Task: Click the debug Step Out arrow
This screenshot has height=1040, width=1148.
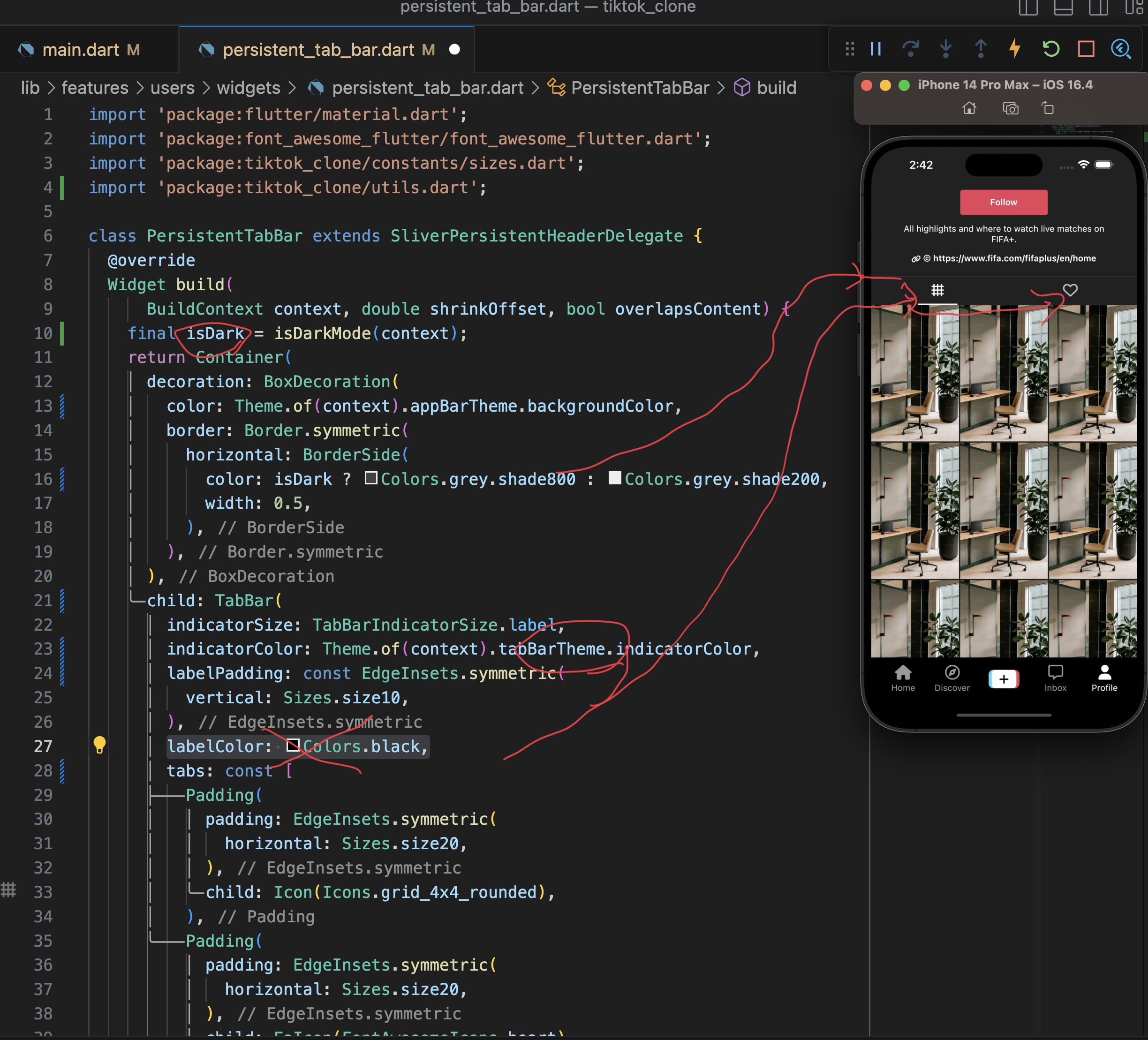Action: (x=981, y=49)
